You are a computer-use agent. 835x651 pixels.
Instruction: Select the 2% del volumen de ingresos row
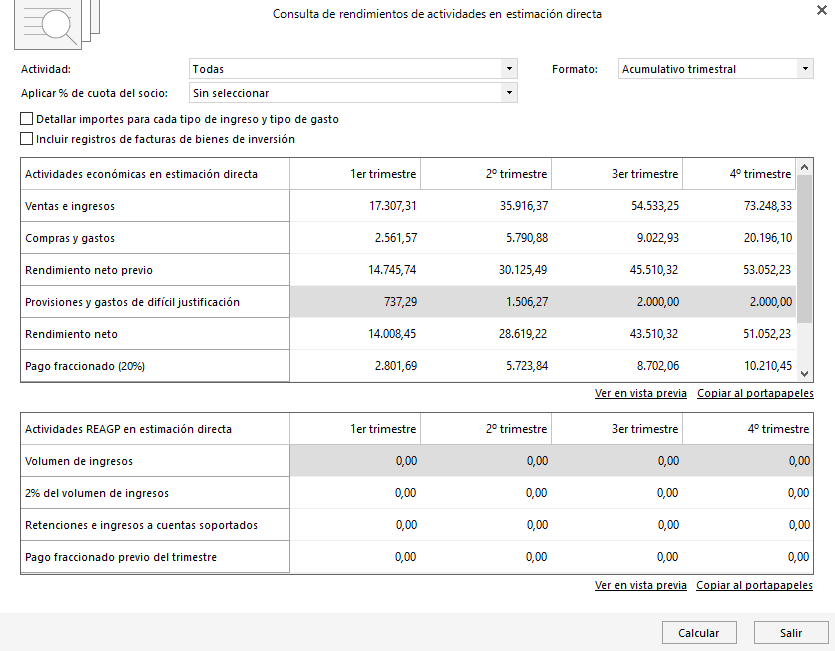[155, 493]
